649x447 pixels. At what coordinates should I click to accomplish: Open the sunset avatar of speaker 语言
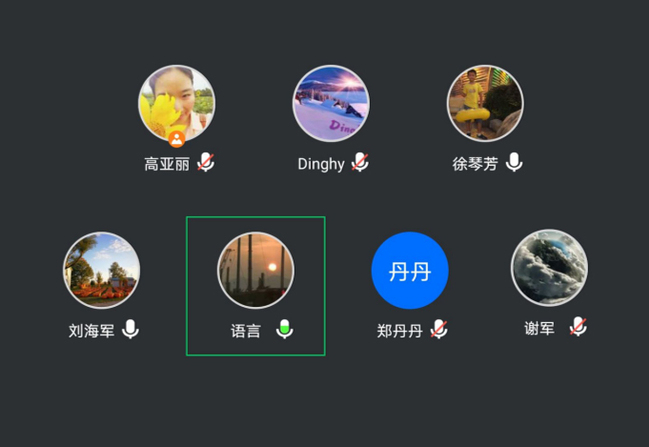click(256, 270)
